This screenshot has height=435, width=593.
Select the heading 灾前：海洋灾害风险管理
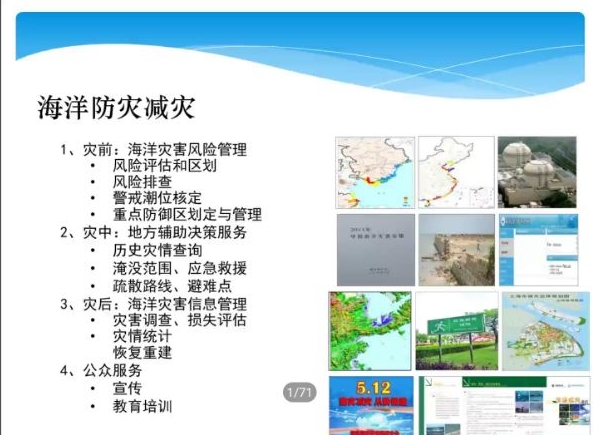tap(165, 149)
